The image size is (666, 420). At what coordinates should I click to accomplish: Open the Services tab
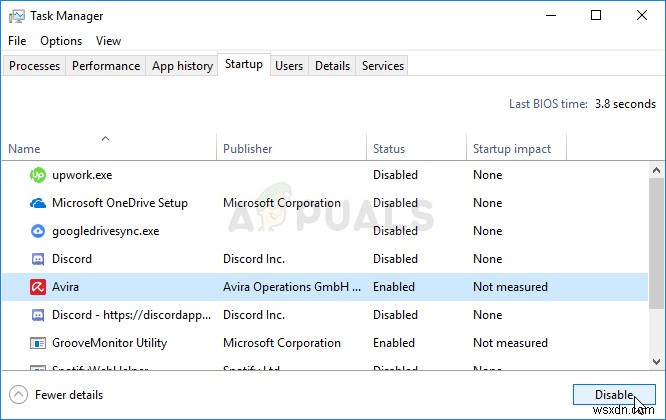pyautogui.click(x=383, y=66)
